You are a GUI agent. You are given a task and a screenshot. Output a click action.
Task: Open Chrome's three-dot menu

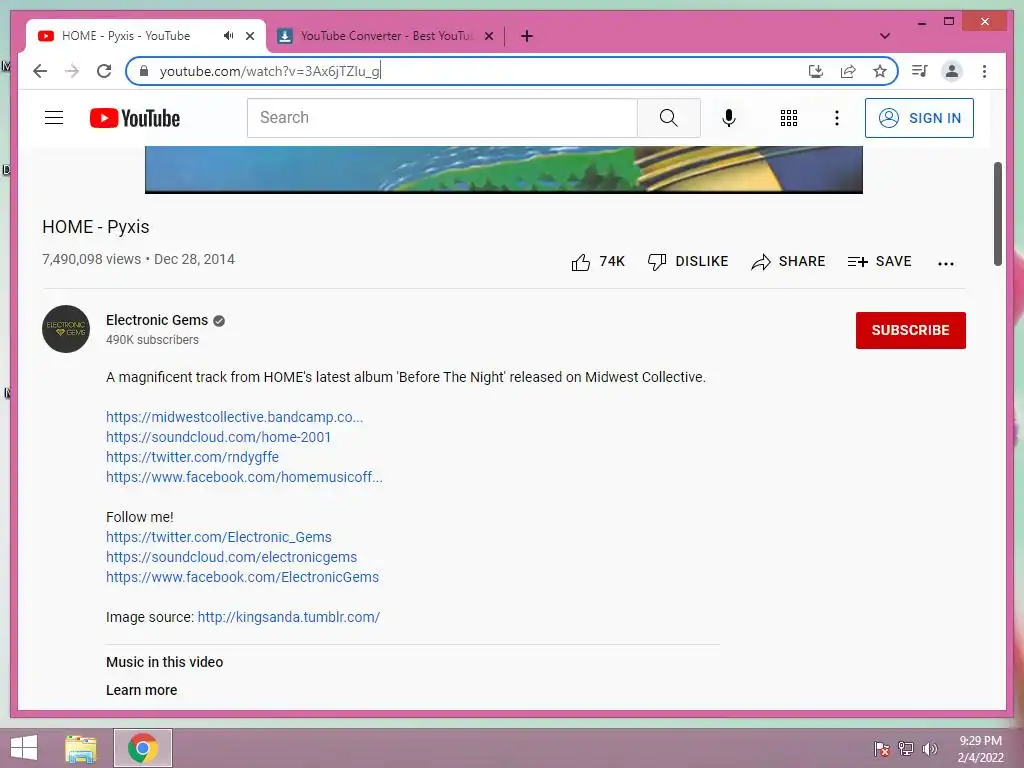coord(984,71)
